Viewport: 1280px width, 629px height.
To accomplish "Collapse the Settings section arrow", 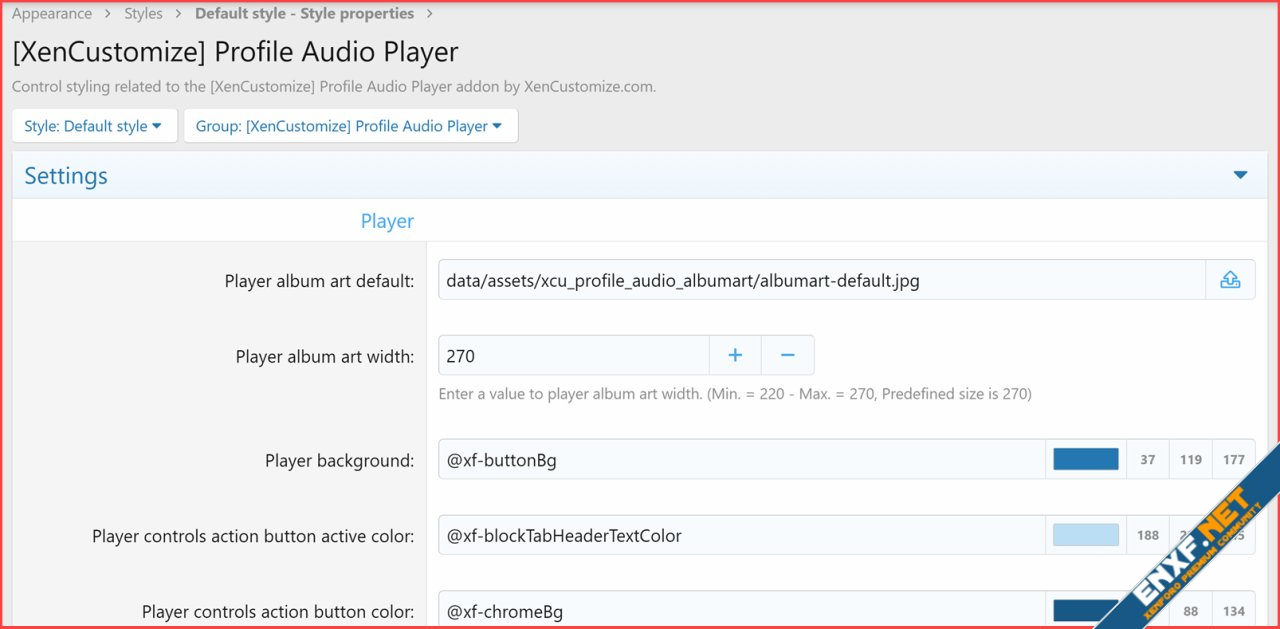I will (1240, 175).
